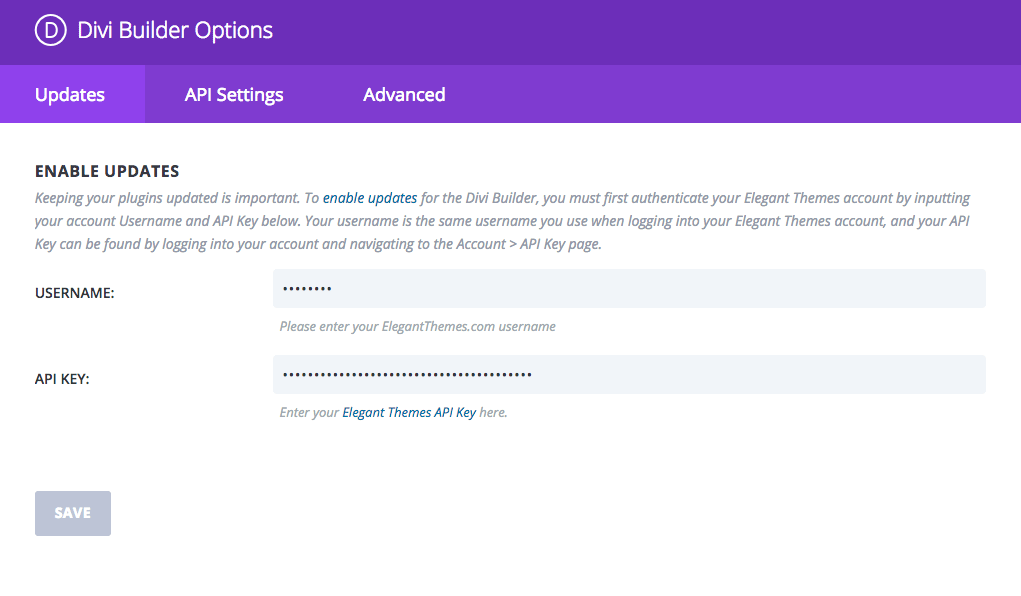Click the Divi Builder Options title text
Viewport: 1021px width, 596px height.
(x=175, y=31)
